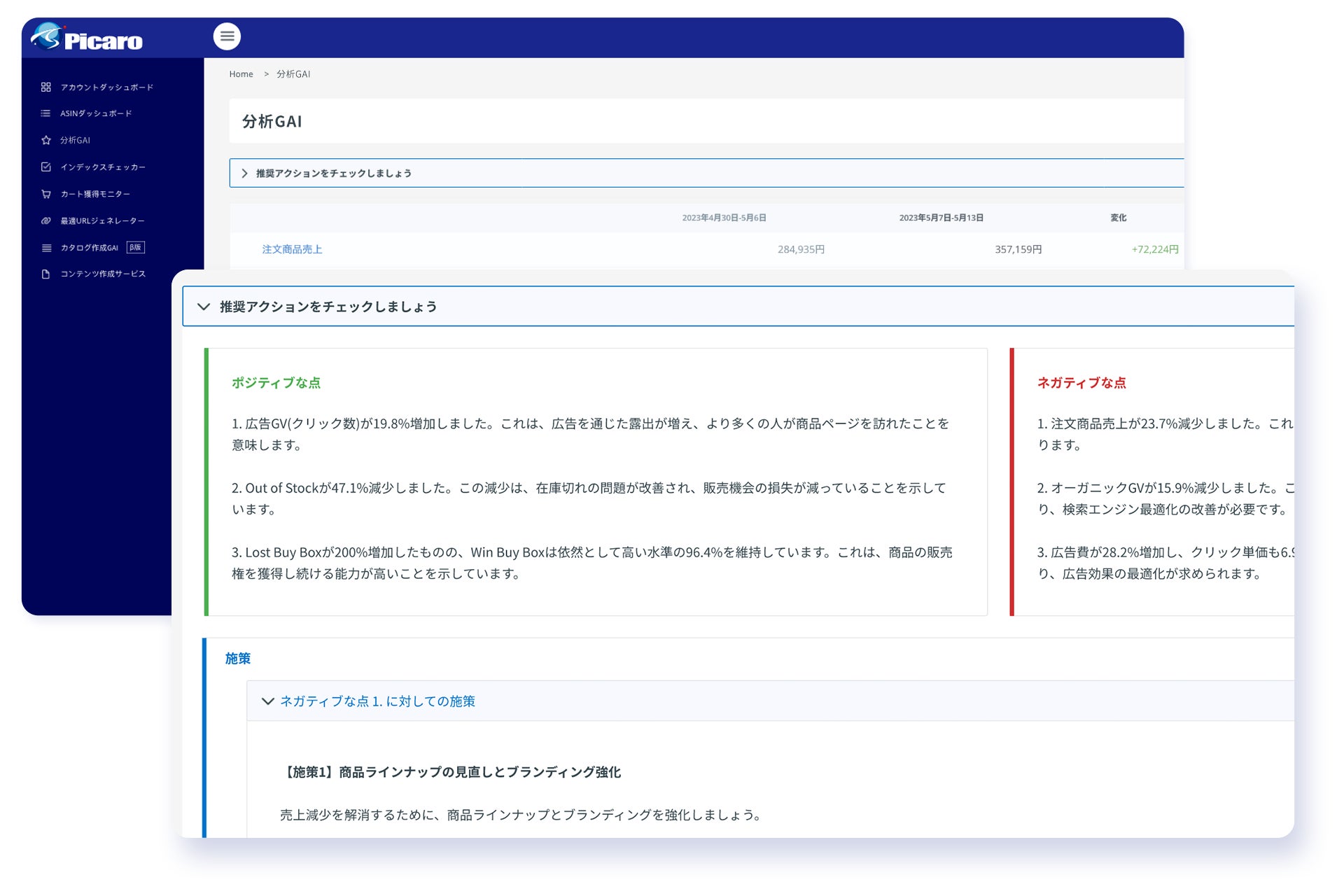Open ネガティブな点 1. に対しての施策 link text

tap(377, 701)
